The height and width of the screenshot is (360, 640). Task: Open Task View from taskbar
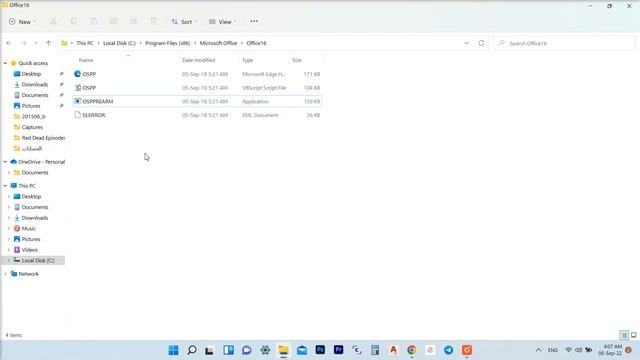[210, 350]
